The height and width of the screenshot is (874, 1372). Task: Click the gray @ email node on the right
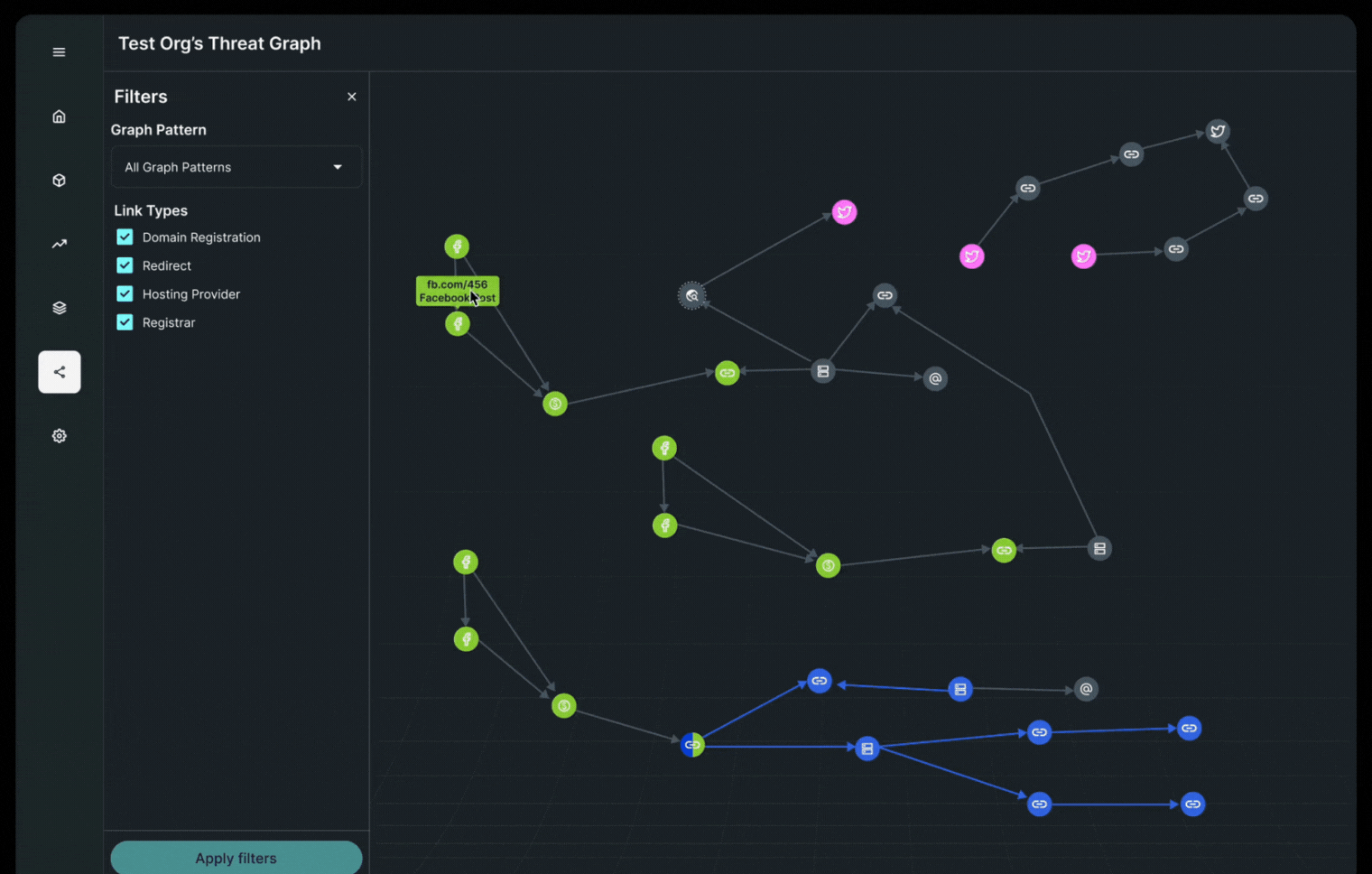tap(935, 378)
